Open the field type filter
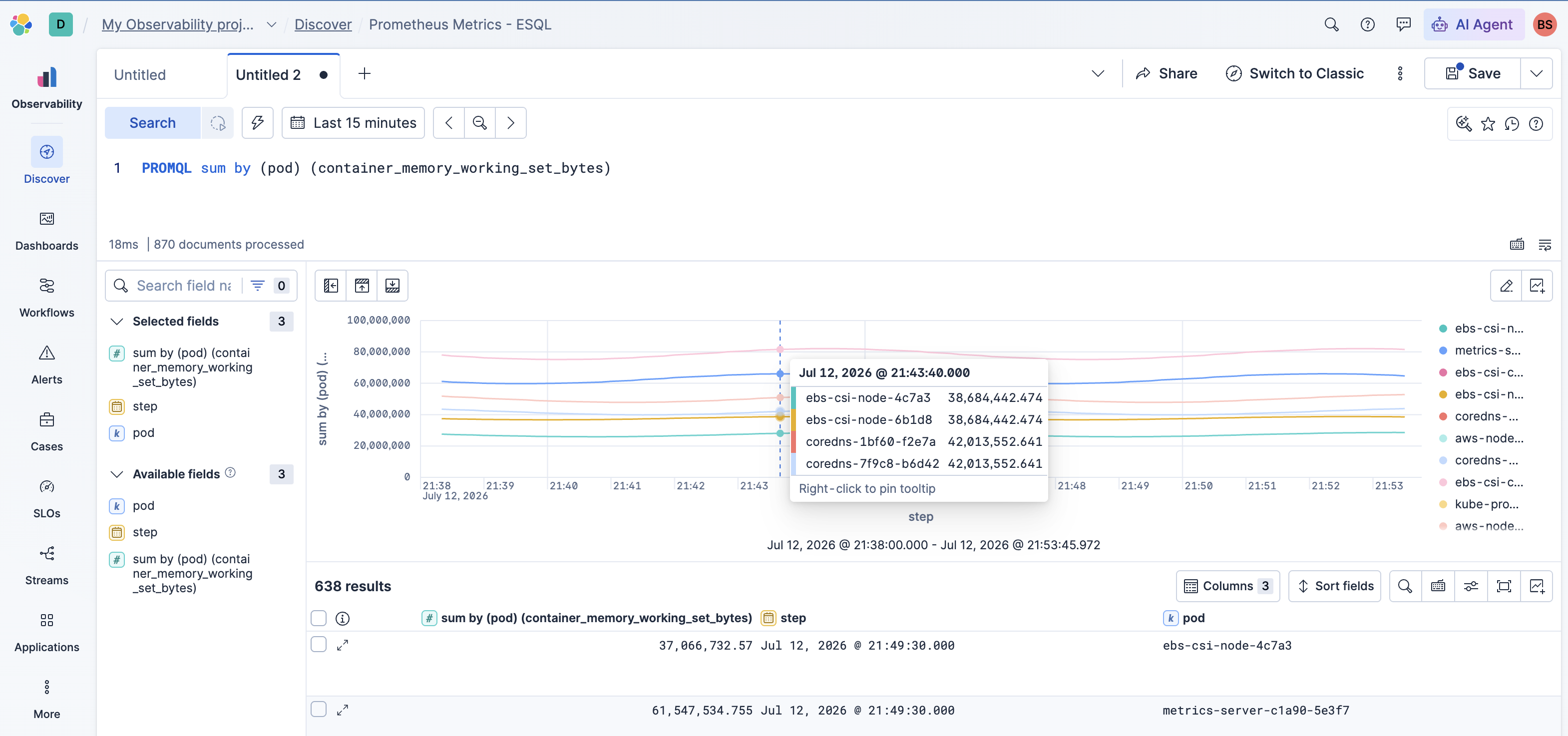Image resolution: width=1568 pixels, height=736 pixels. (x=269, y=286)
